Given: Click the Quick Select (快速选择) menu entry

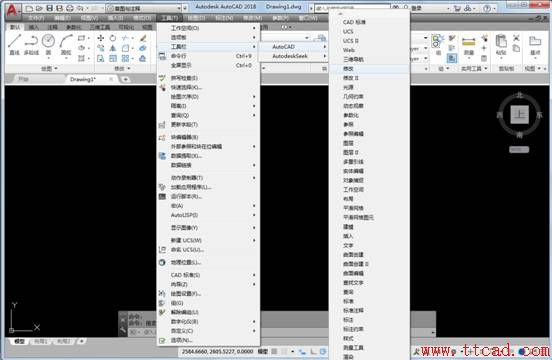Looking at the screenshot, I should click(208, 87).
